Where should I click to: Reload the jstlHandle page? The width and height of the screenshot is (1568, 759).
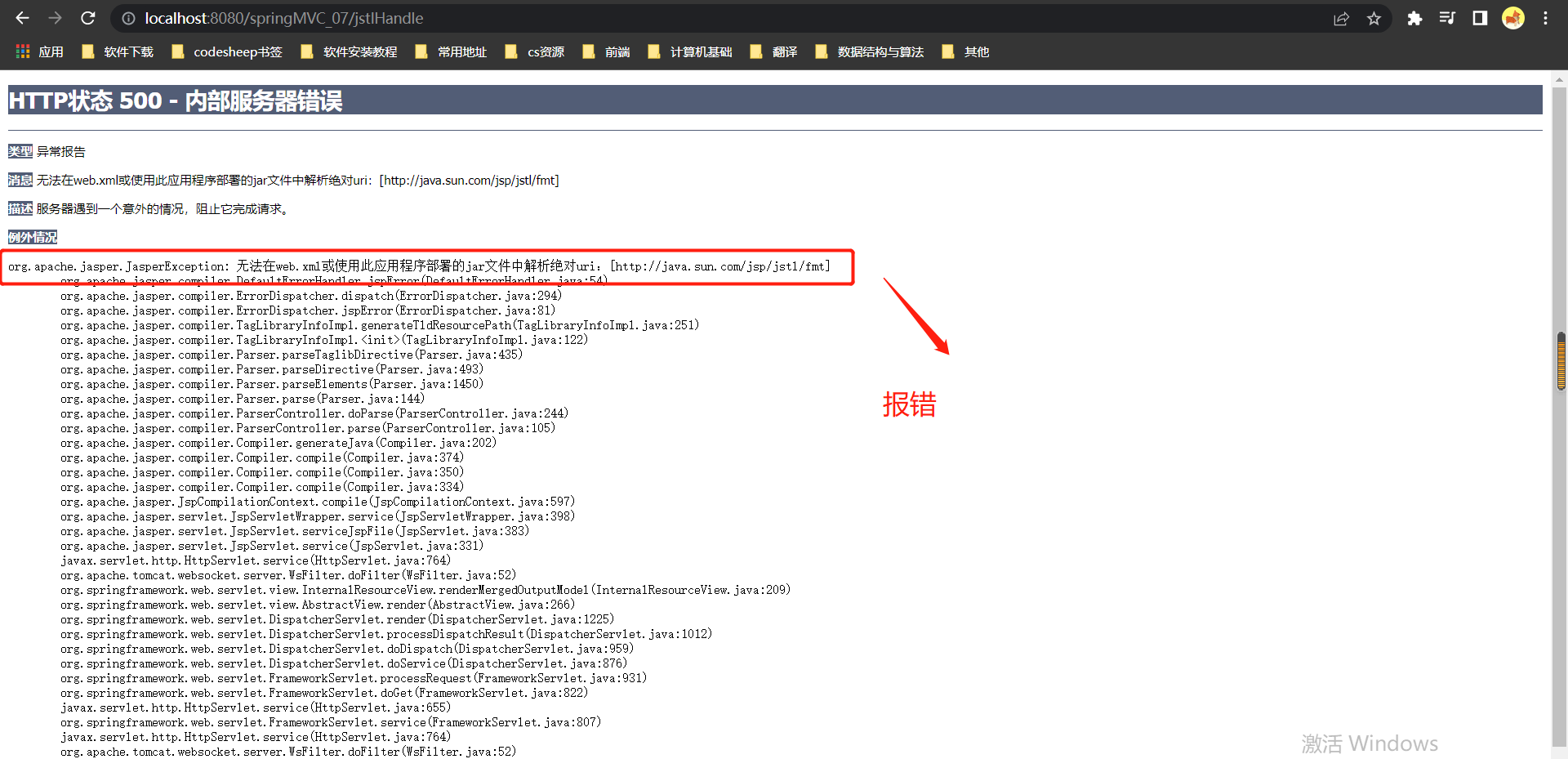coord(88,18)
